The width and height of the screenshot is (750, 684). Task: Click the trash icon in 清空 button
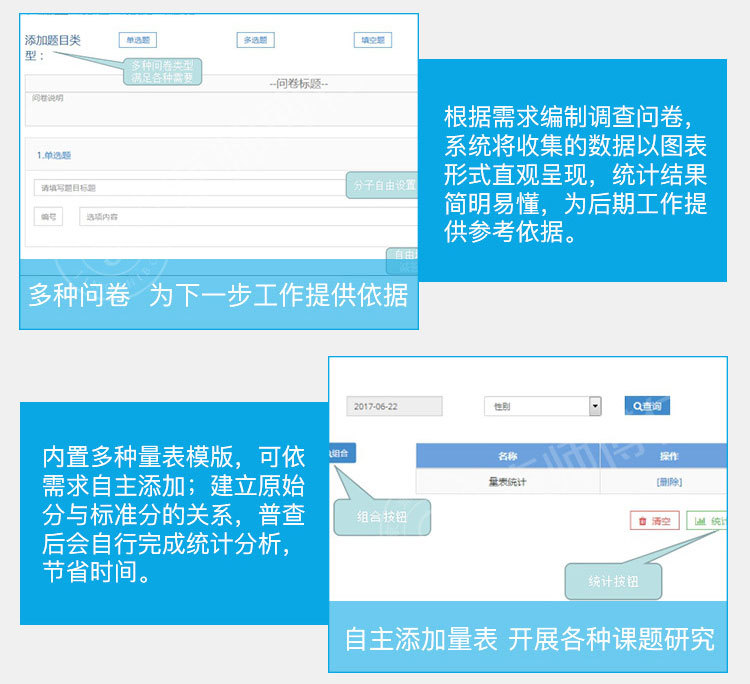click(642, 521)
